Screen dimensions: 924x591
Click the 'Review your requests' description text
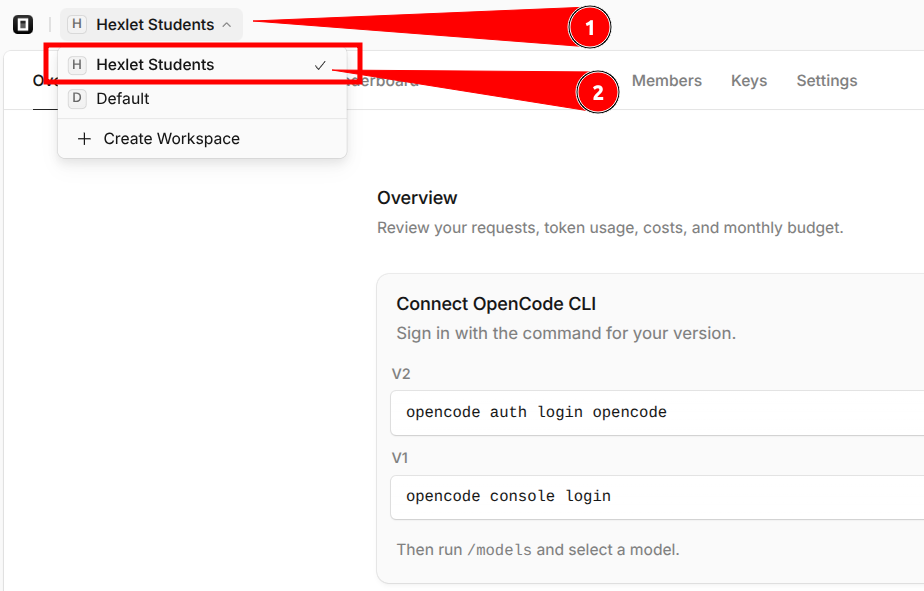point(610,228)
